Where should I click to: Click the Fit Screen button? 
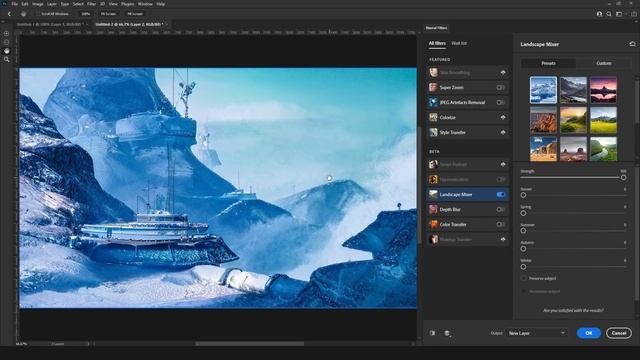pos(108,14)
